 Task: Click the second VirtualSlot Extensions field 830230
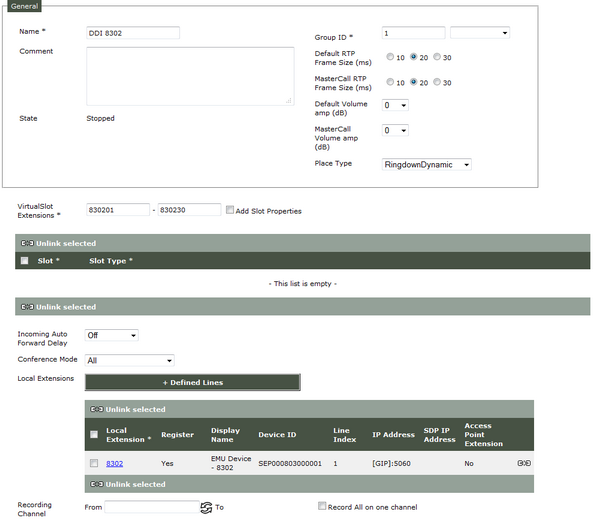[189, 210]
